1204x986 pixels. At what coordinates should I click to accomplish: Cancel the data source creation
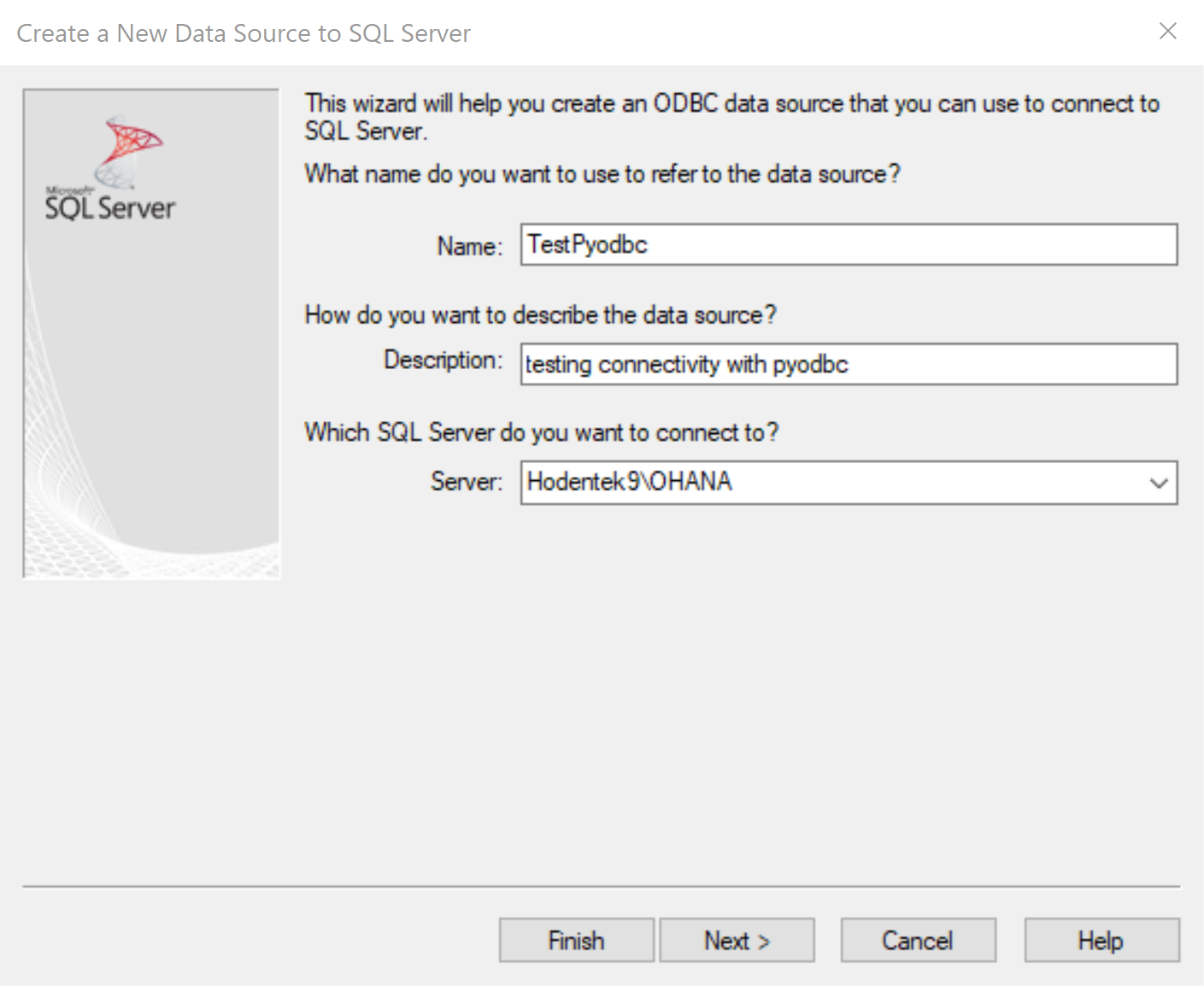click(x=918, y=940)
